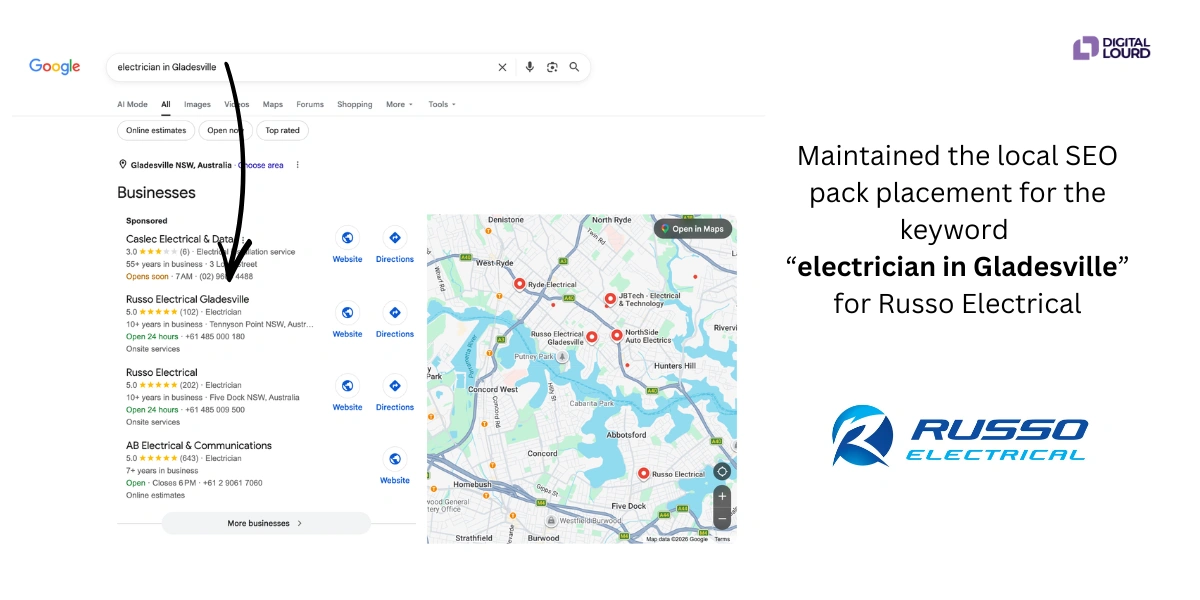
Task: Open Website icon for Caslec Electrical
Action: click(347, 238)
